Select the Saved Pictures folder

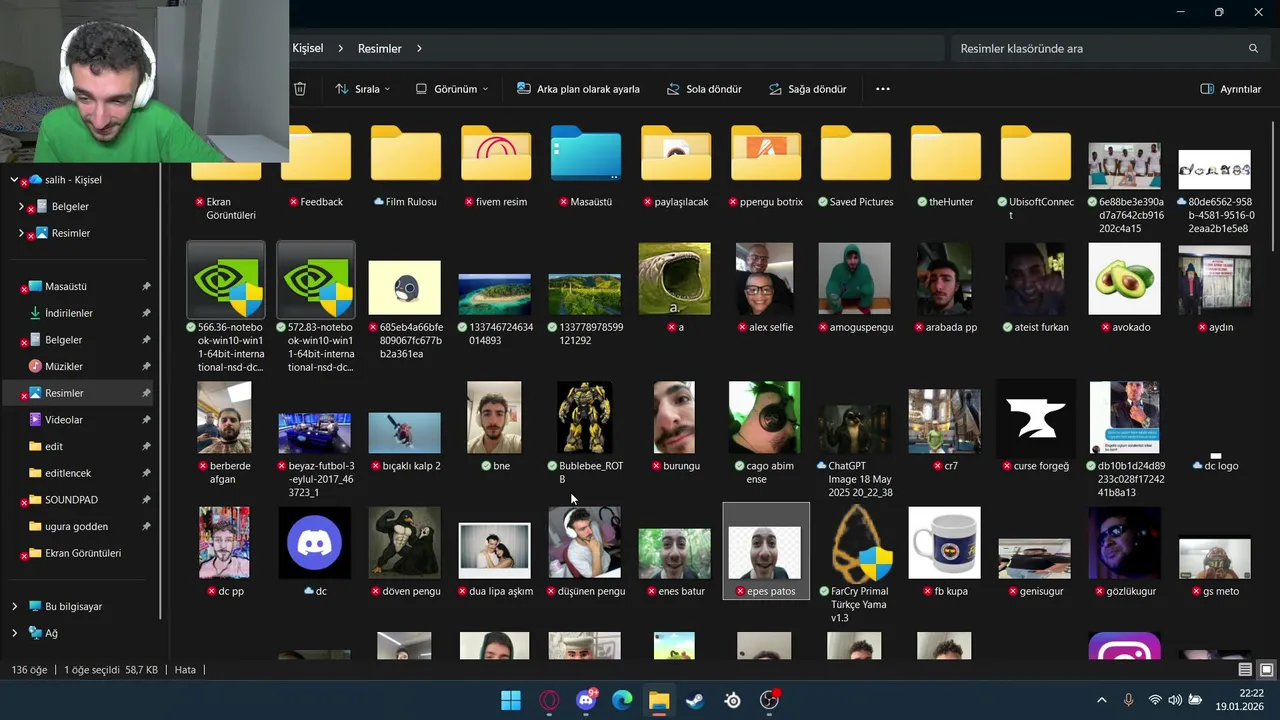[x=855, y=165]
